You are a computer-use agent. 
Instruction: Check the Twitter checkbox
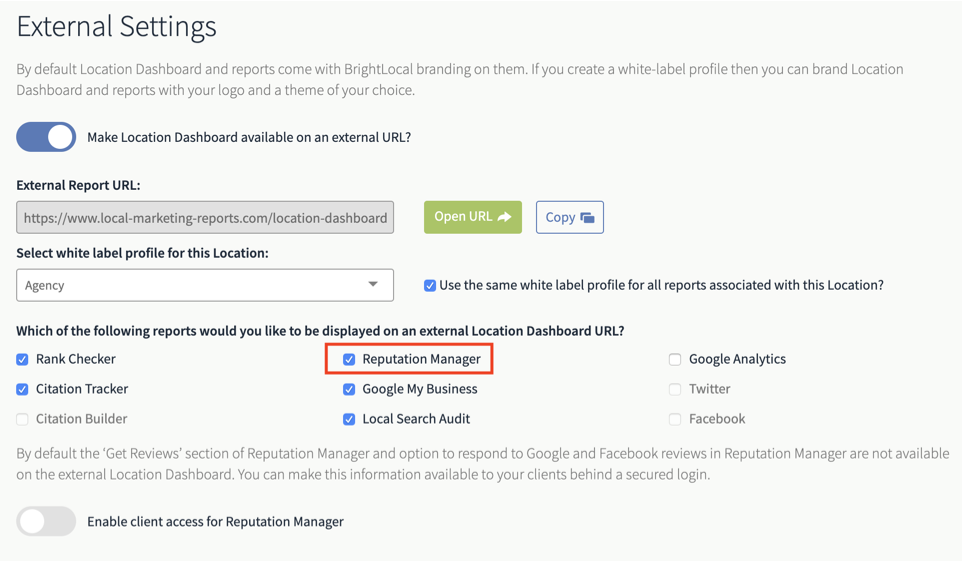(675, 389)
